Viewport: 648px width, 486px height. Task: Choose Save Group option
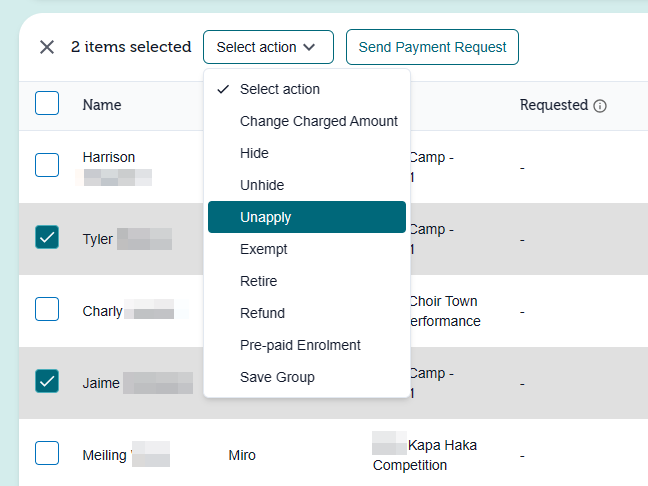coord(307,377)
